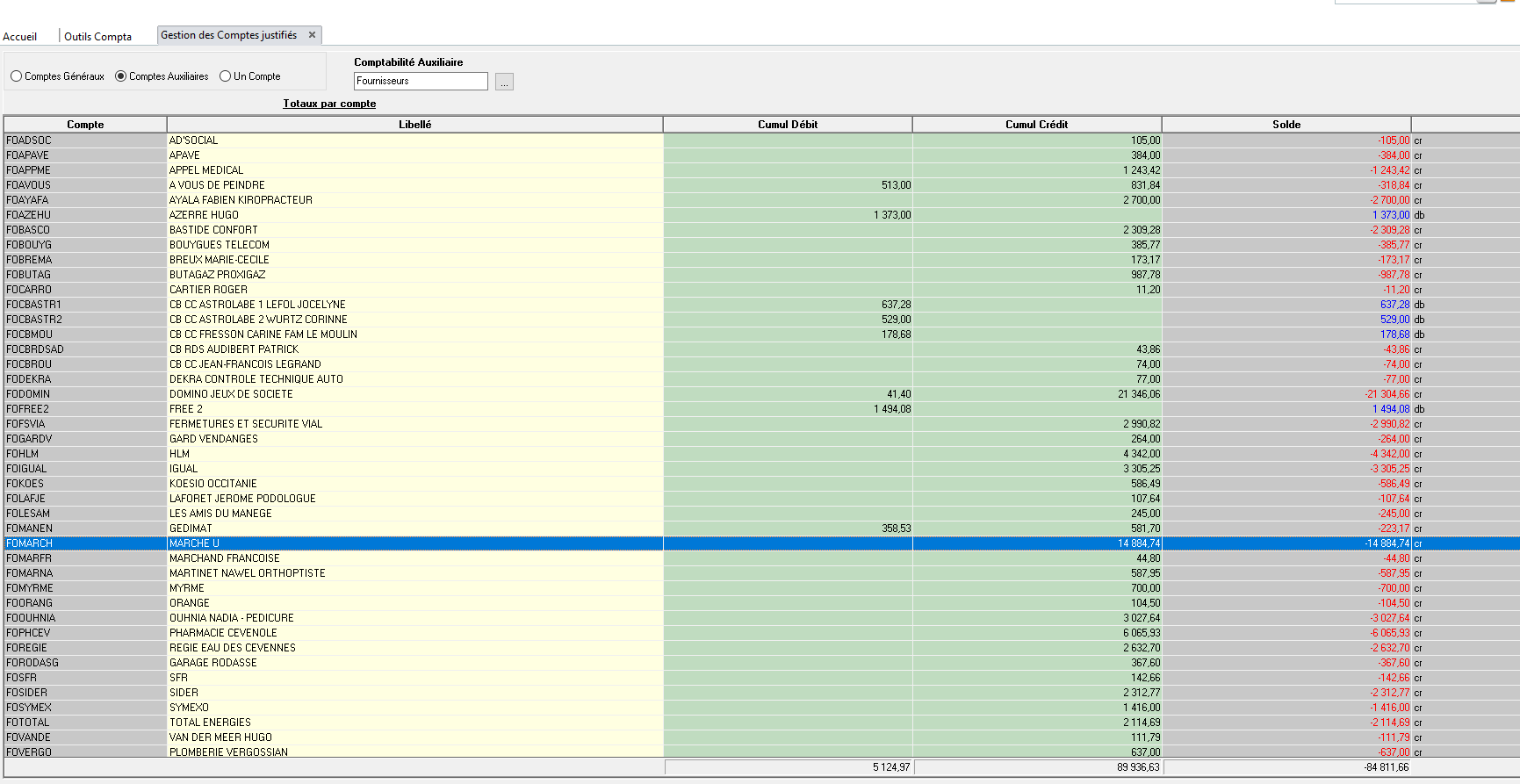
Task: Click MARTINET NAWEL ORTHOPTISTE label
Action: 248,573
